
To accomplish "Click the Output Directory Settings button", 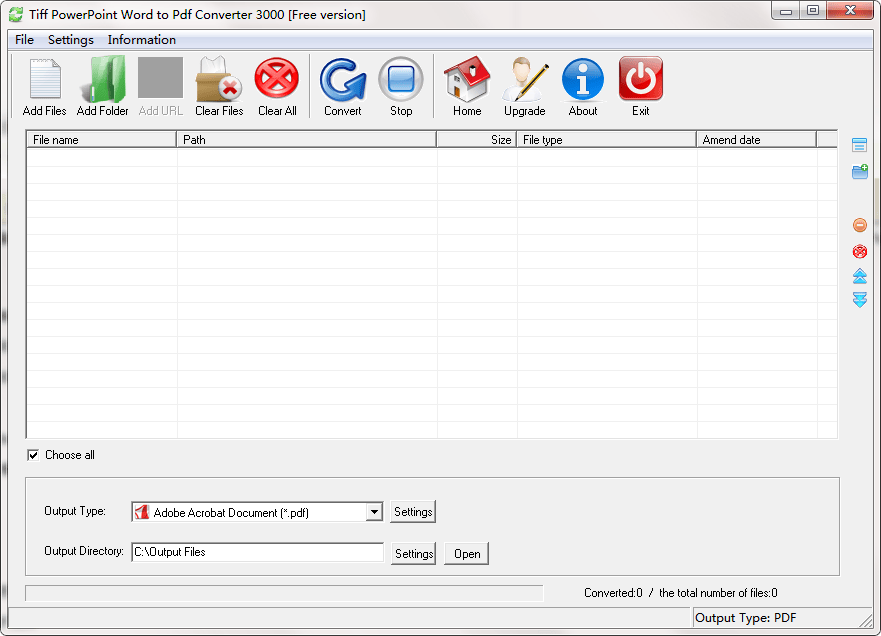I will coord(413,553).
